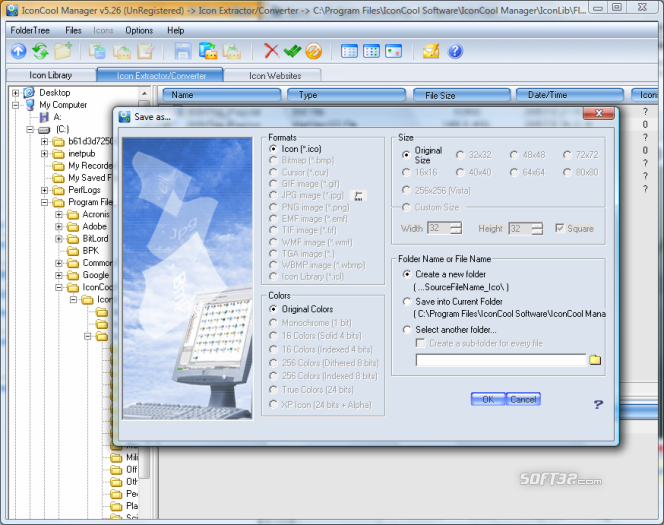The width and height of the screenshot is (664, 525).
Task: Toggle Create a sub-folder for every file
Action: click(421, 343)
